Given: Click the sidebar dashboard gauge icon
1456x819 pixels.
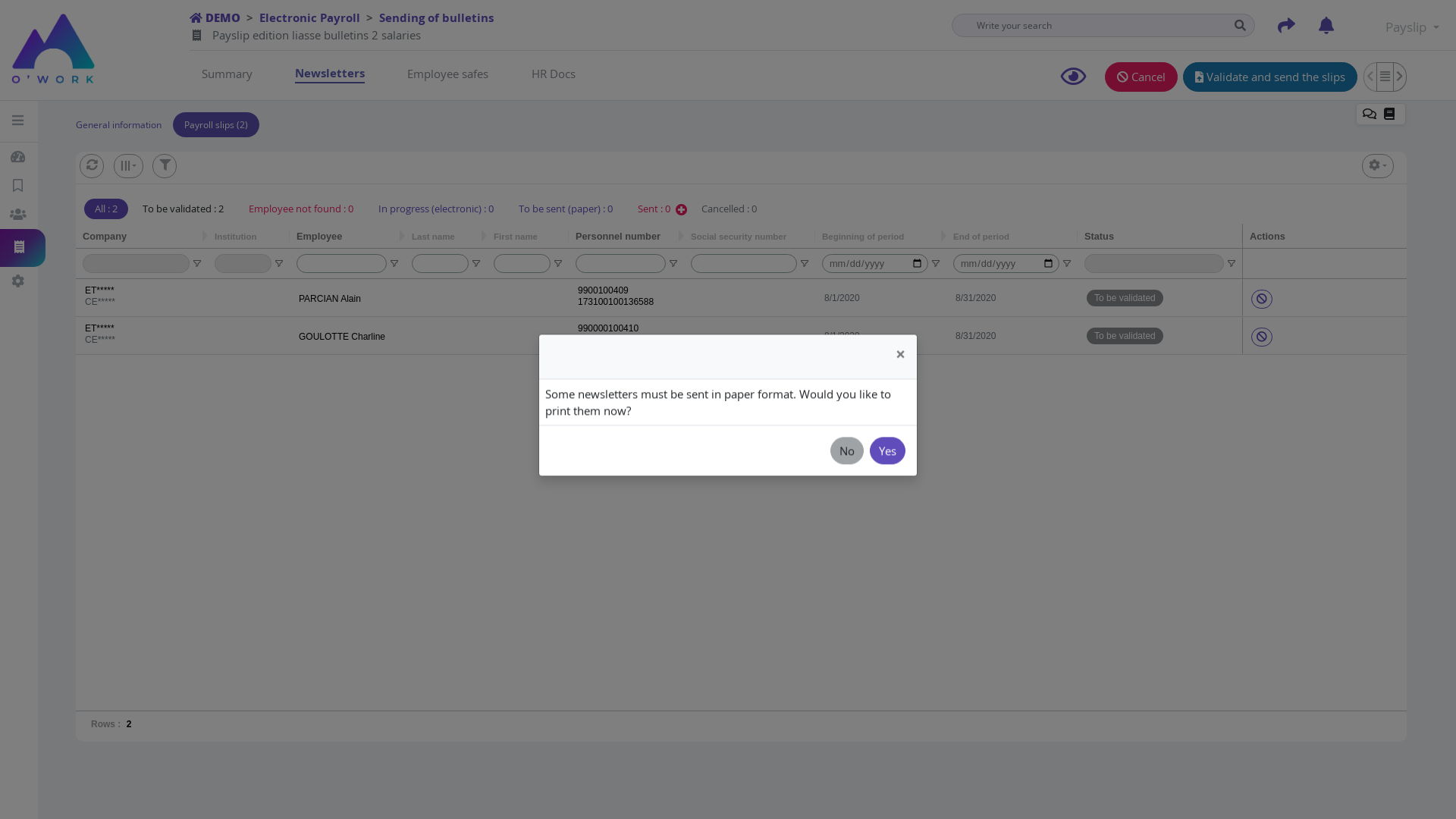Looking at the screenshot, I should (x=18, y=157).
